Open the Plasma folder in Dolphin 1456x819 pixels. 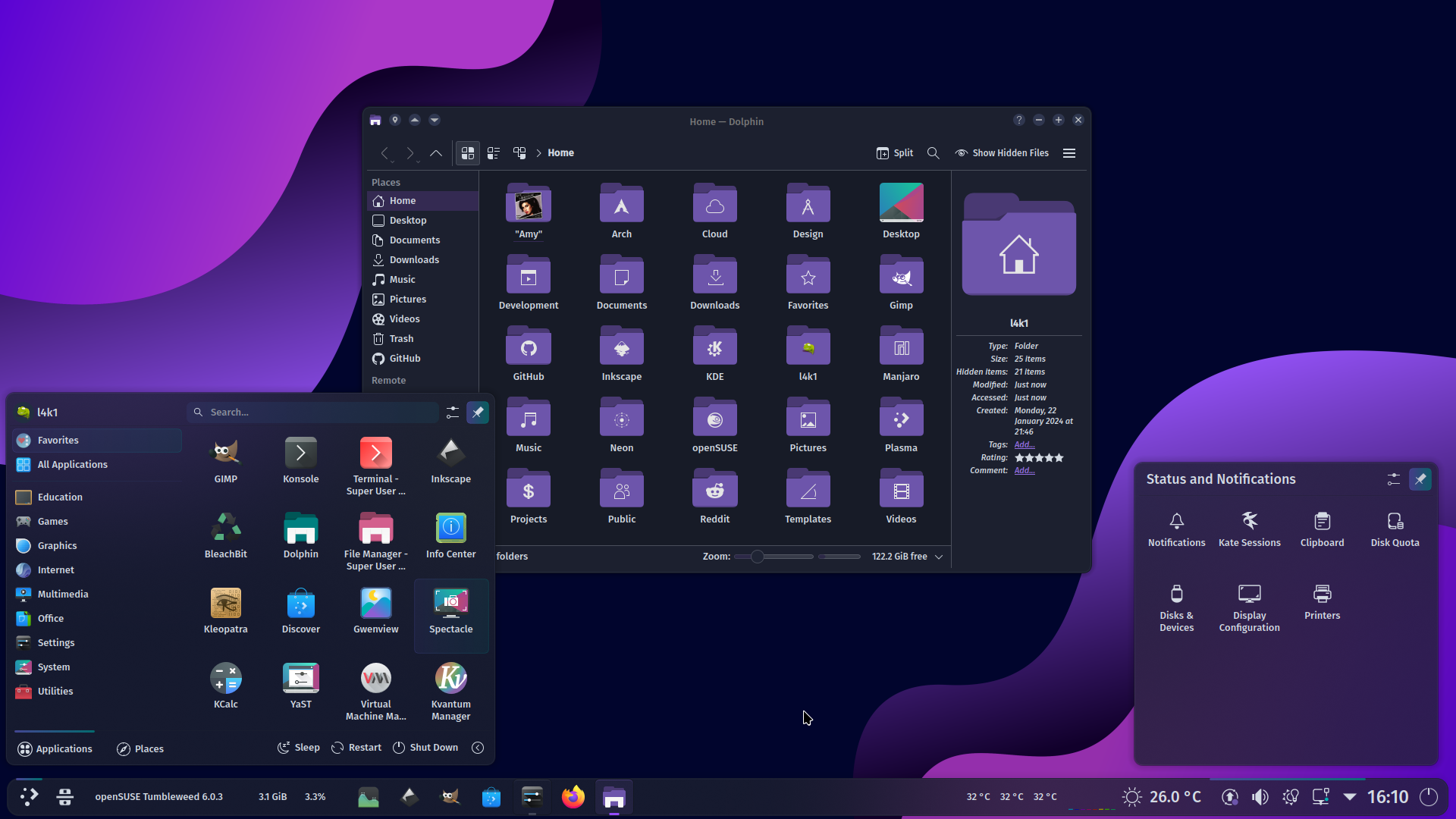click(901, 426)
